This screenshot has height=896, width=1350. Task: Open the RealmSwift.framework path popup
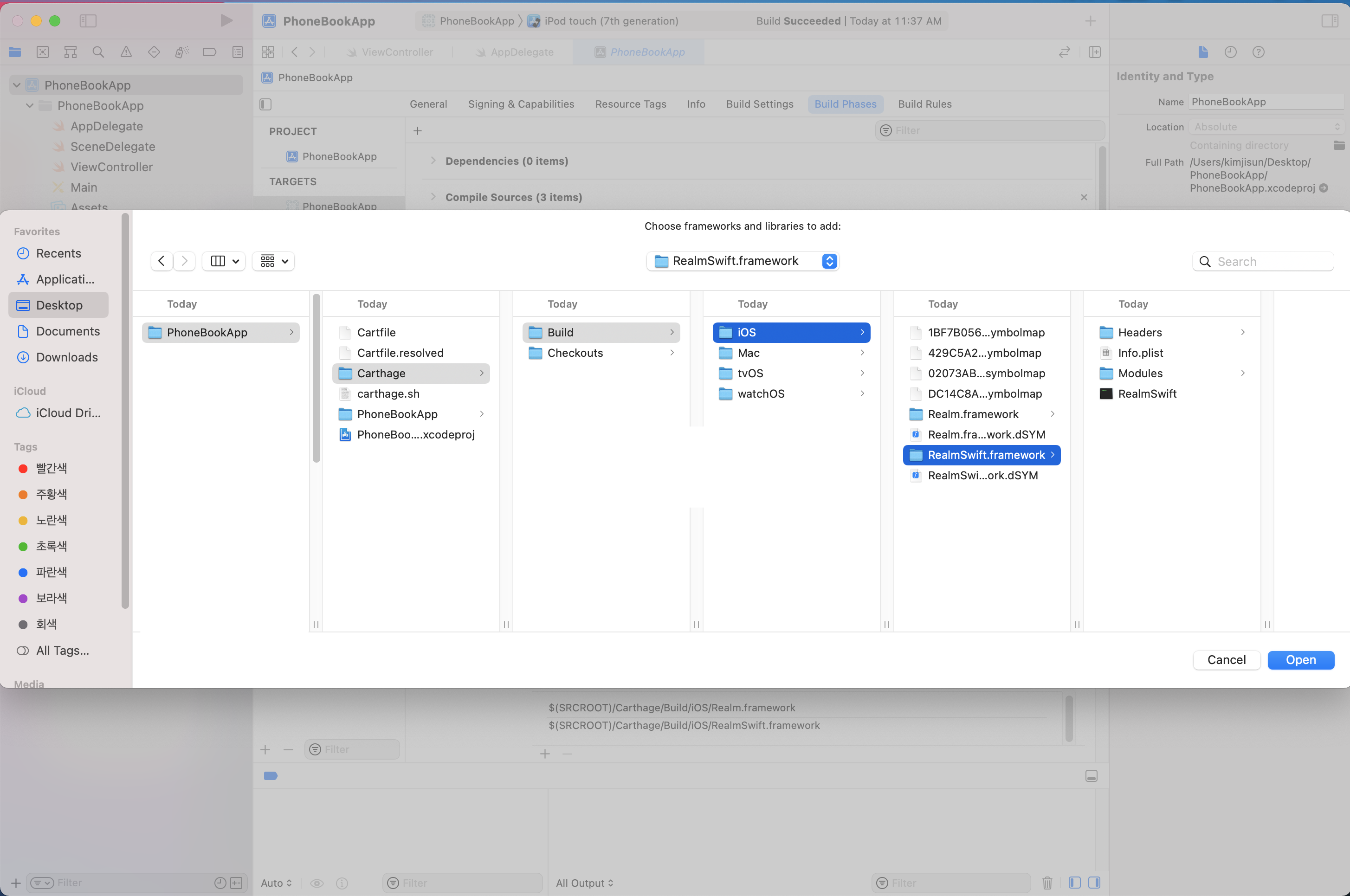coord(743,261)
